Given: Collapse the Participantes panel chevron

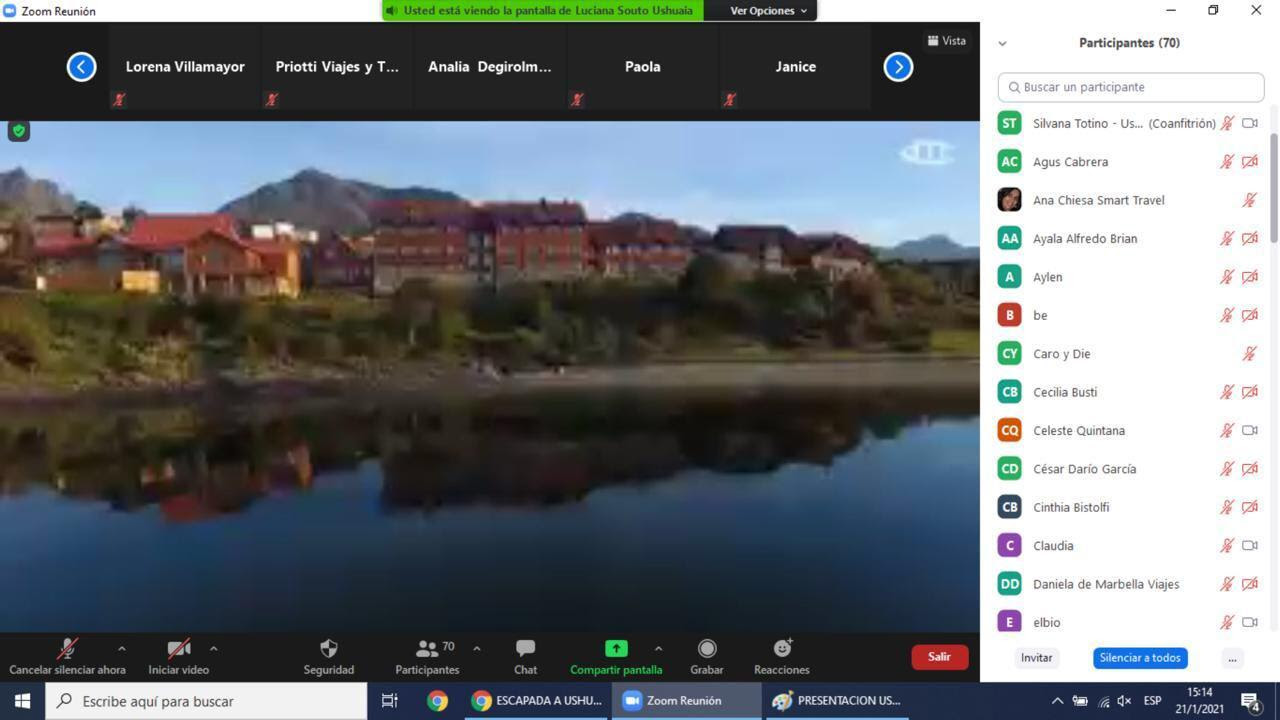Looking at the screenshot, I should (1002, 43).
